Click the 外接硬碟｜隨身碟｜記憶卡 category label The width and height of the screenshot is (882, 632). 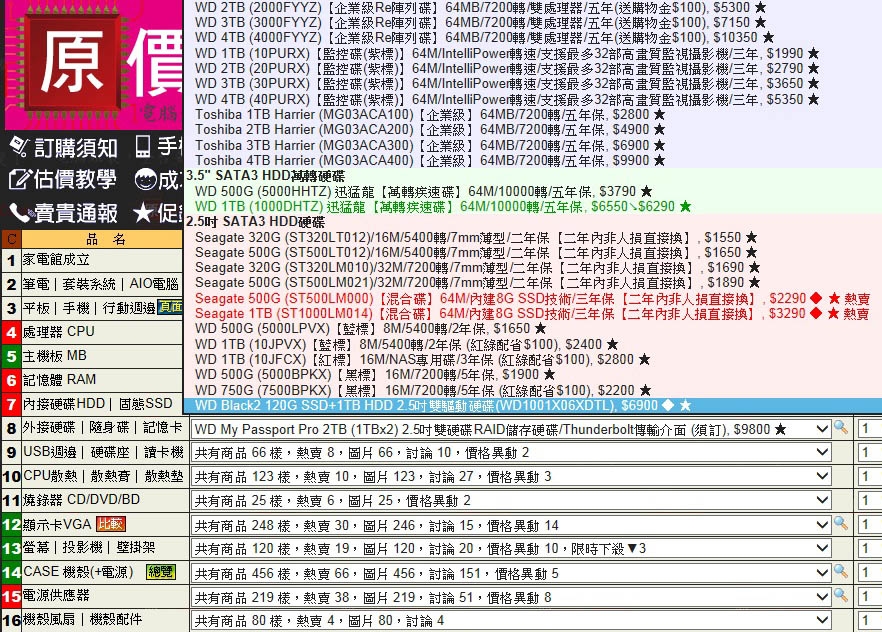[x=102, y=427]
